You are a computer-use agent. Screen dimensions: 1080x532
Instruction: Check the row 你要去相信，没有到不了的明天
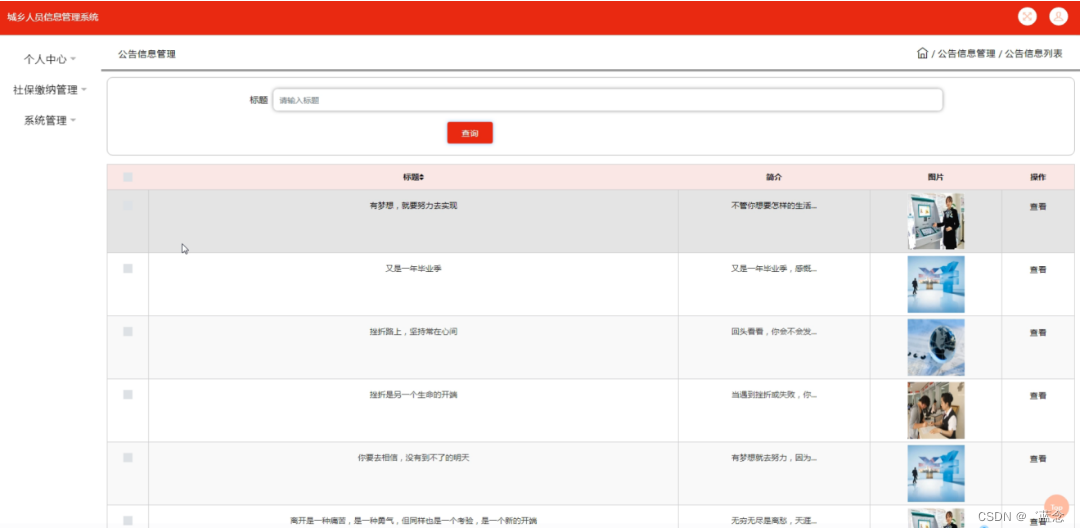point(127,458)
